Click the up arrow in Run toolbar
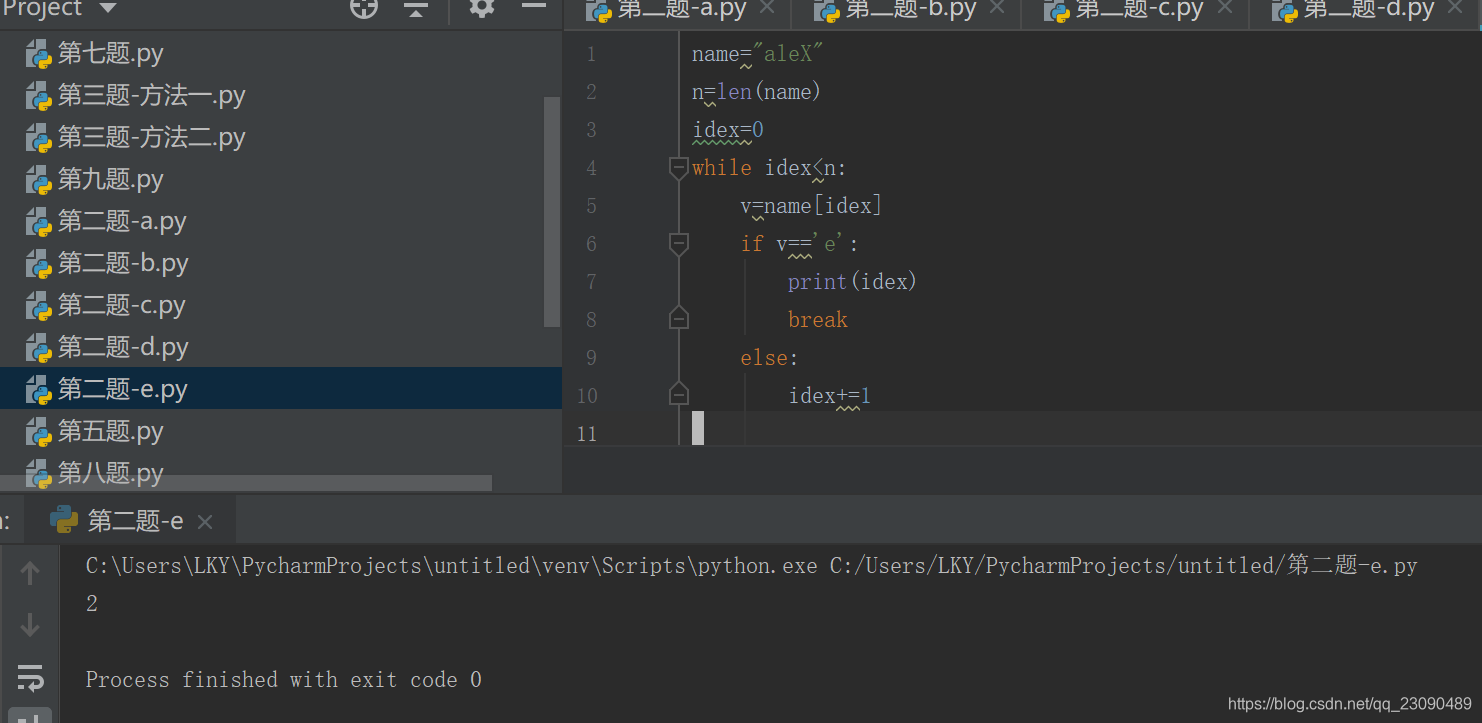 click(30, 573)
